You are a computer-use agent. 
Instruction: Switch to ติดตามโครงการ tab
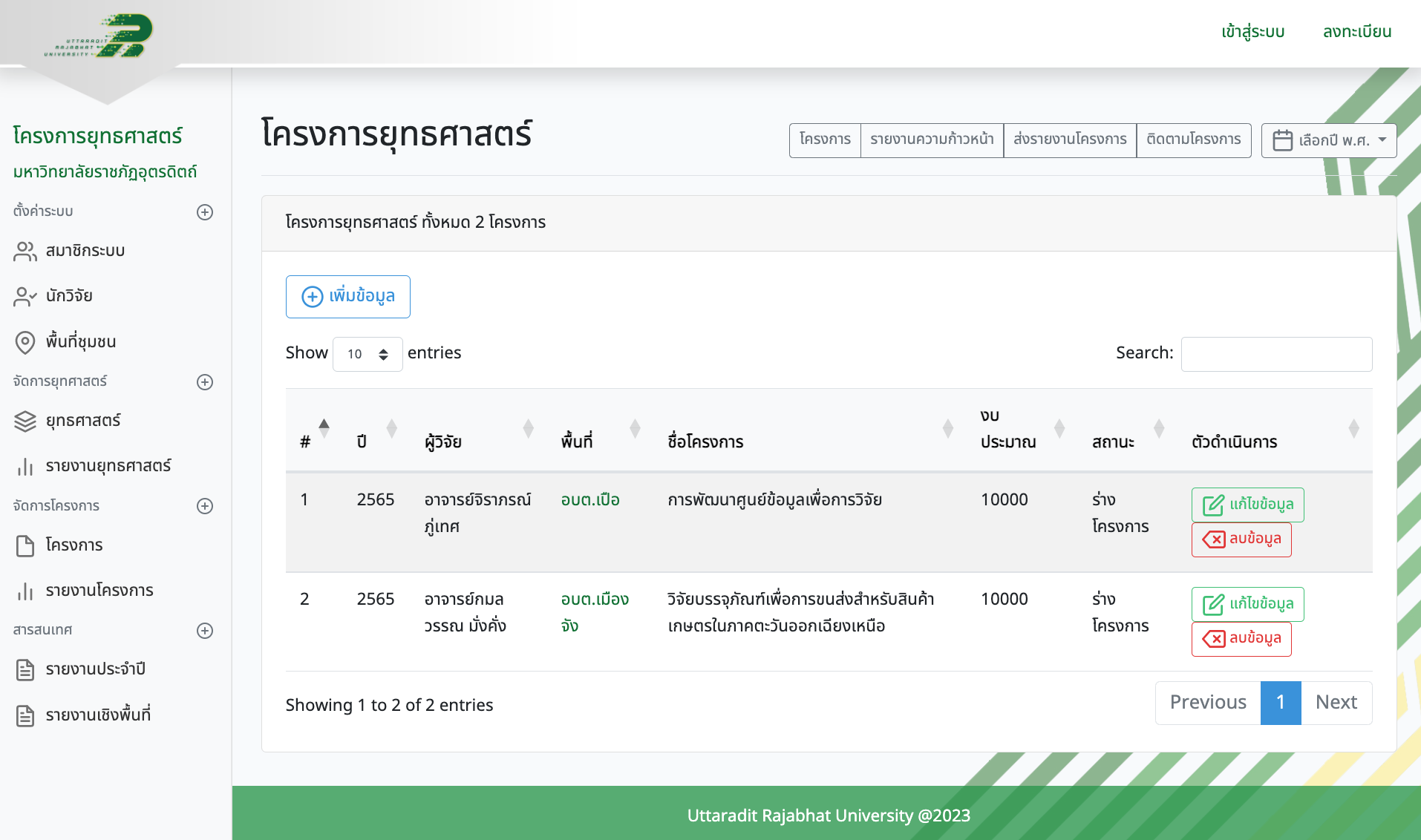point(1193,140)
